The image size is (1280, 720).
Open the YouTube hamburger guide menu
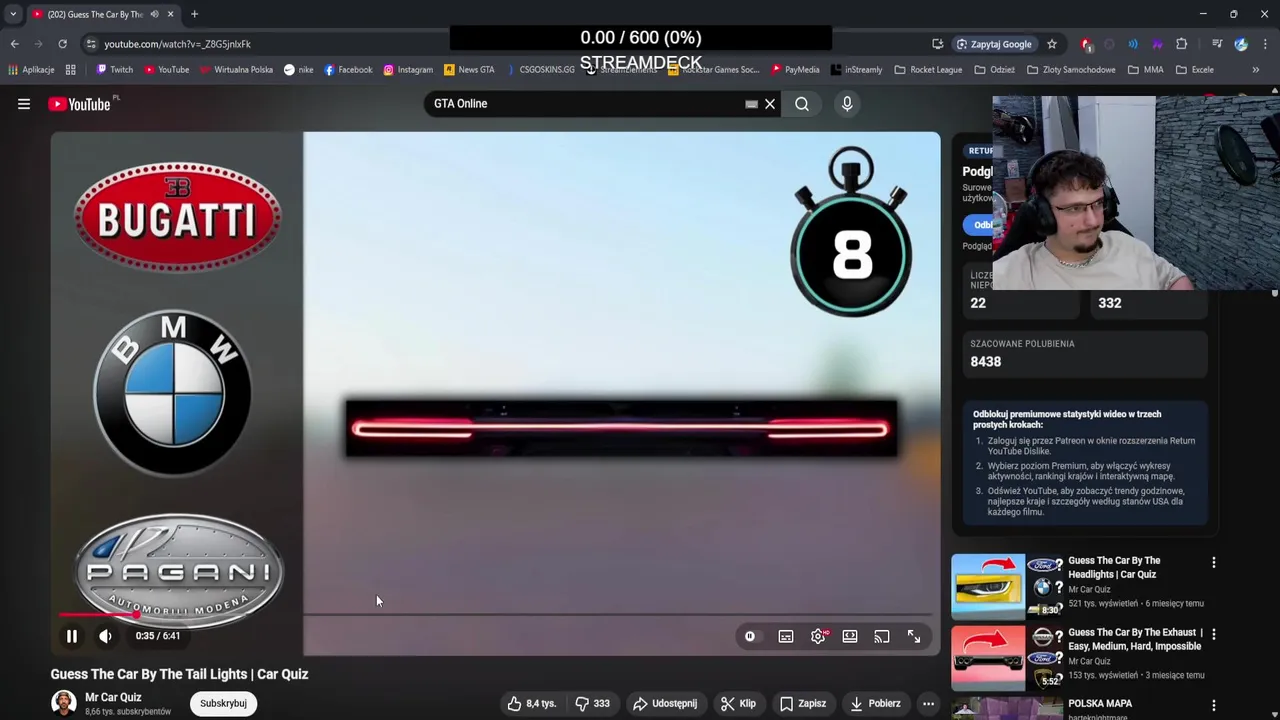pos(24,104)
